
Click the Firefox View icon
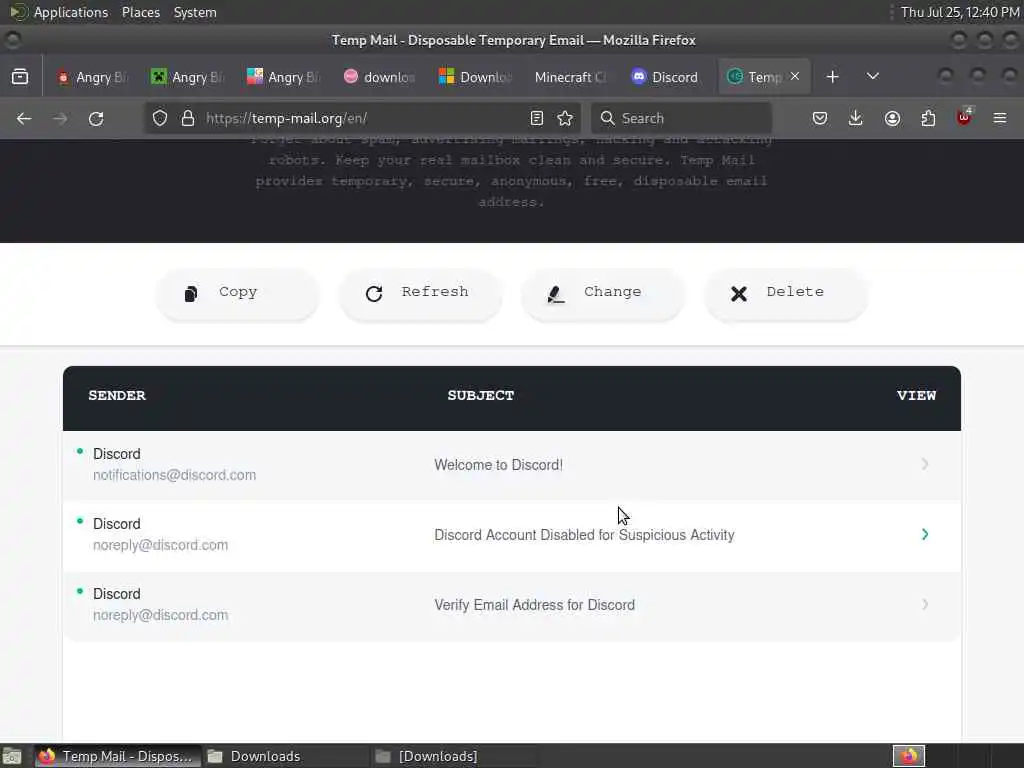tap(20, 77)
